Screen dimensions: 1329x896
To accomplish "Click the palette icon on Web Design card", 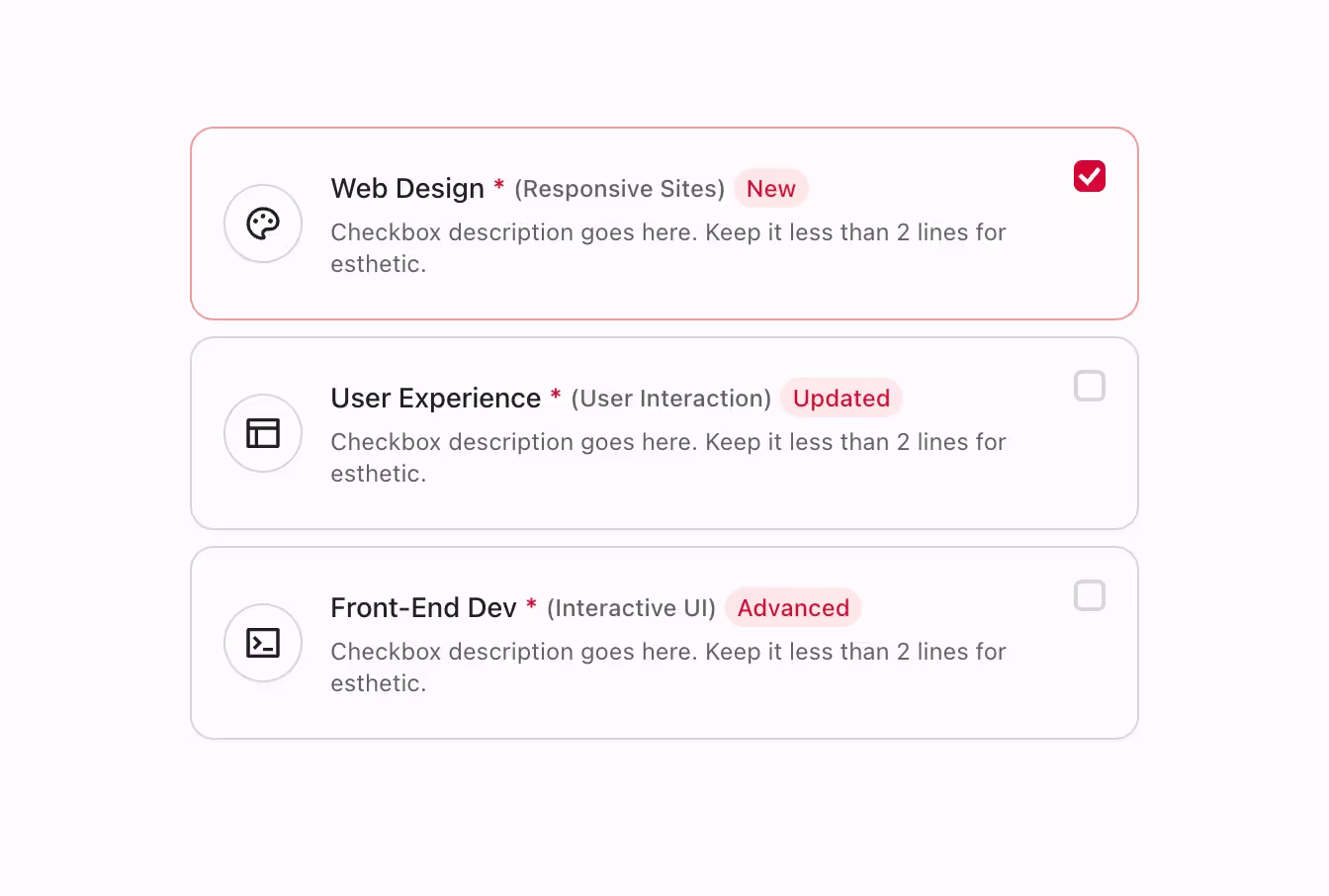I will [x=263, y=224].
